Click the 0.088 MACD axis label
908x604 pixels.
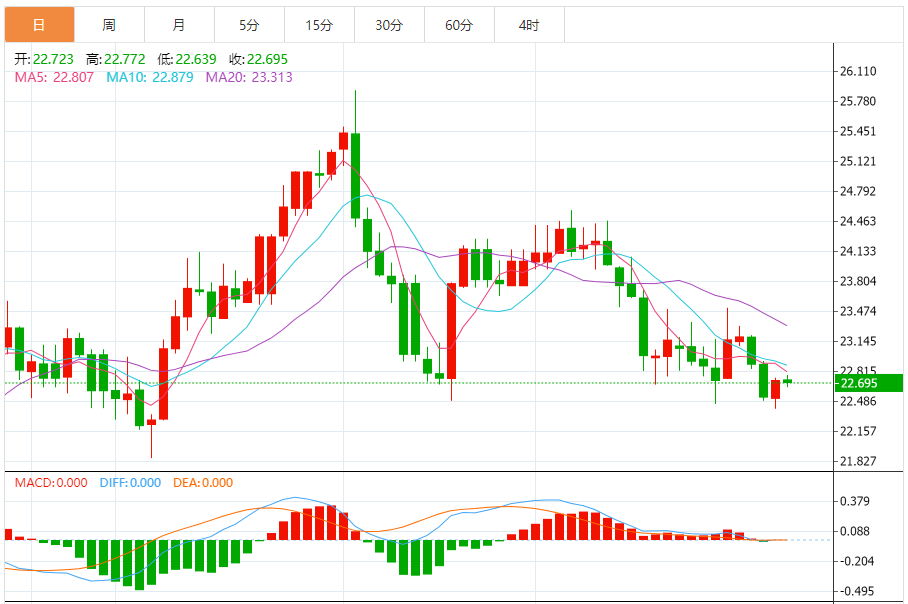(x=855, y=532)
